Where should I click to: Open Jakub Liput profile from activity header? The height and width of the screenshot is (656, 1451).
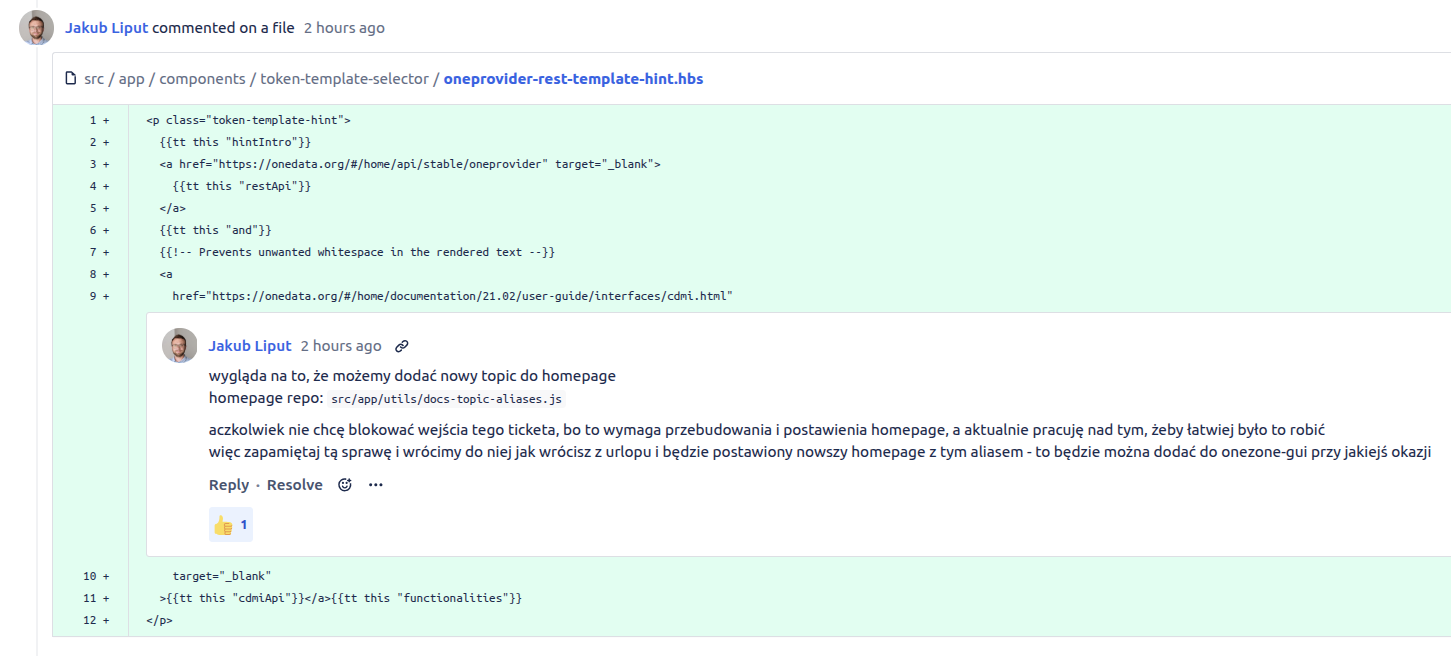pos(106,28)
